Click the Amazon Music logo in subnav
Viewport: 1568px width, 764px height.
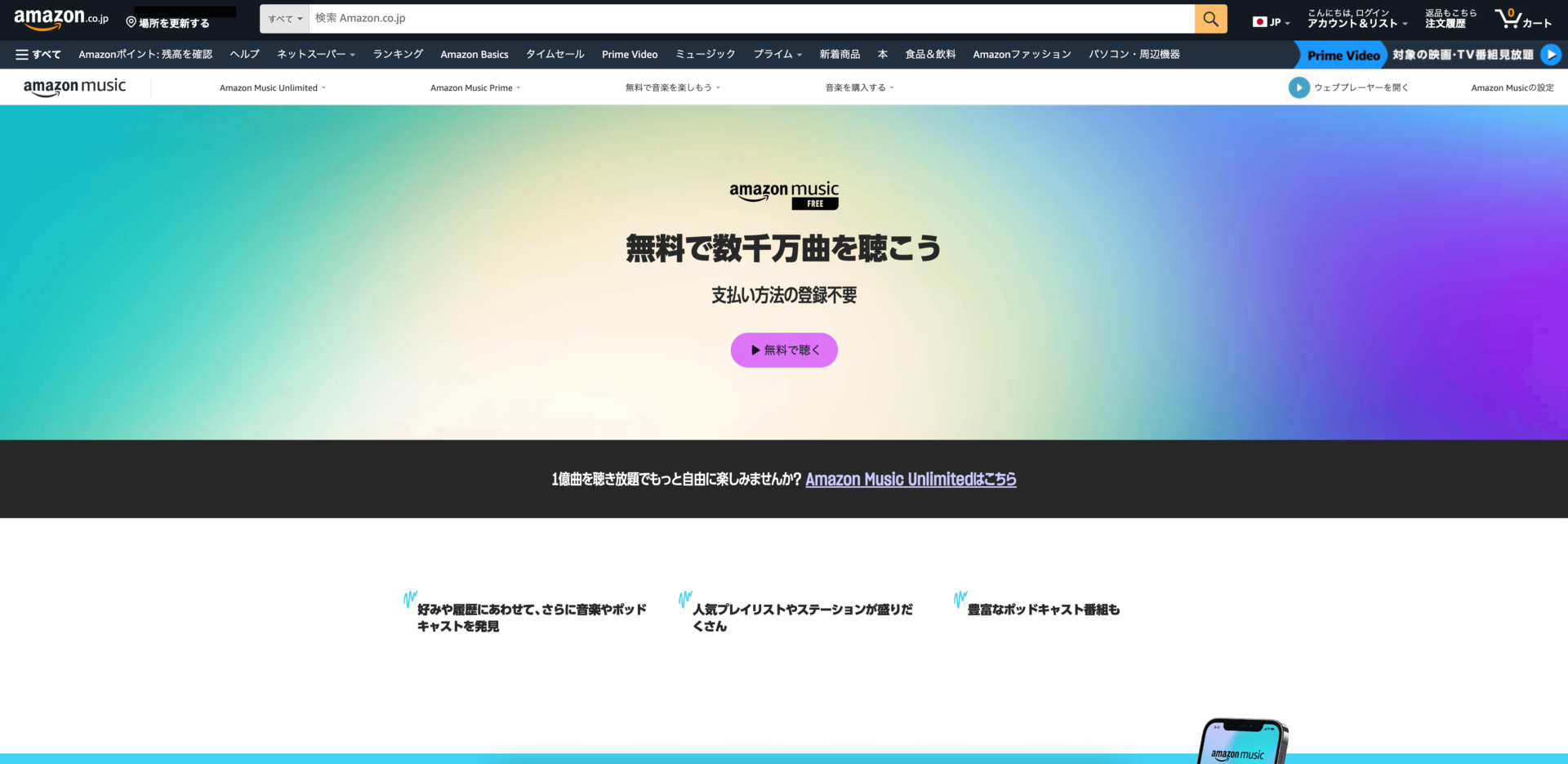[x=75, y=87]
